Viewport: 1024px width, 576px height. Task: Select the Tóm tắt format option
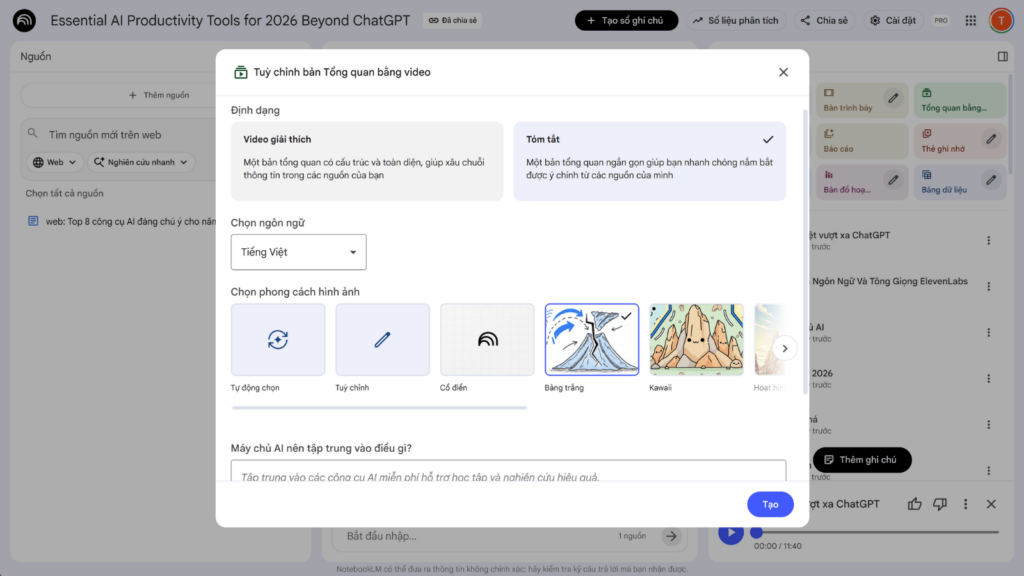click(x=649, y=161)
